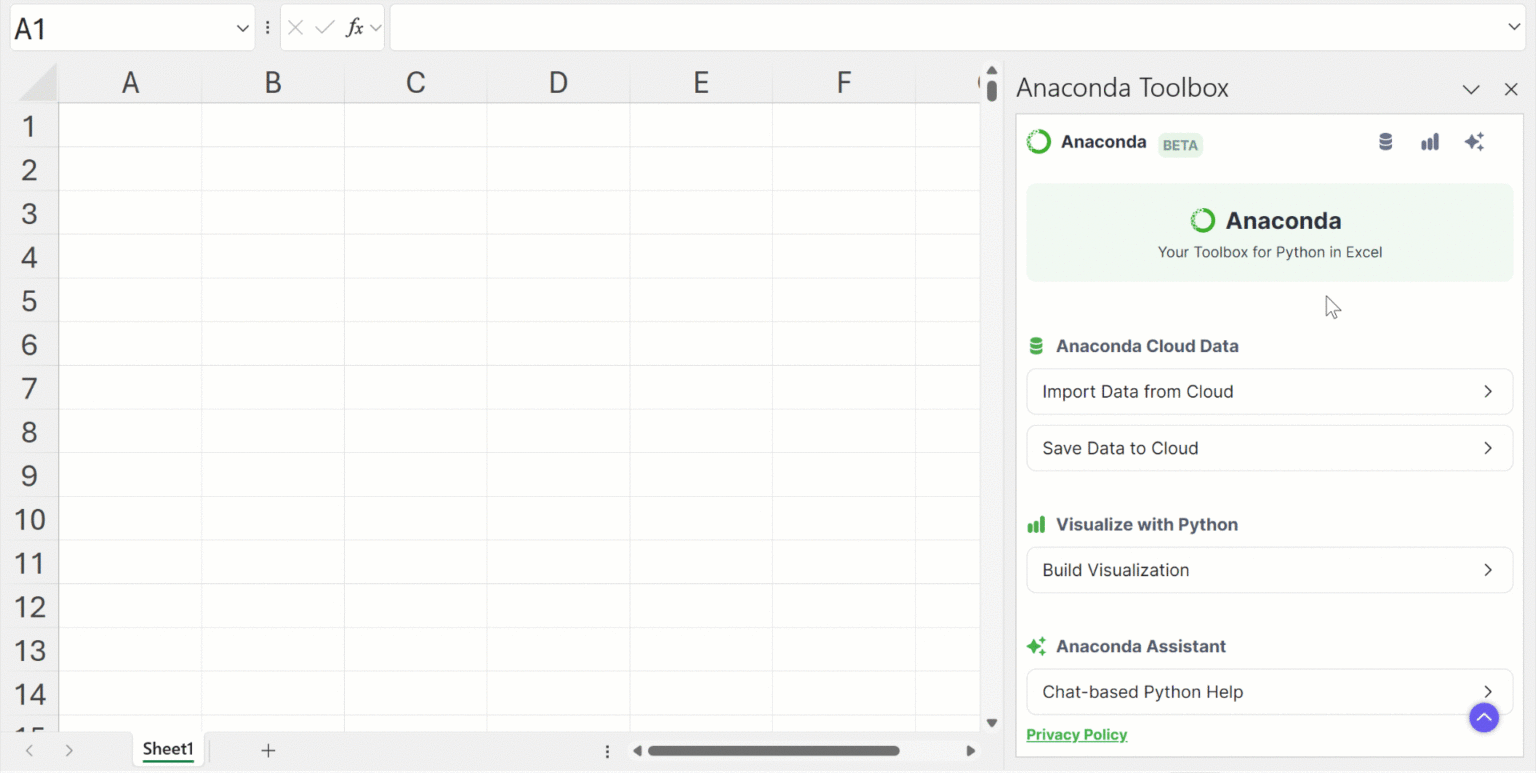Confirm formula entry with the checkmark icon

point(324,28)
